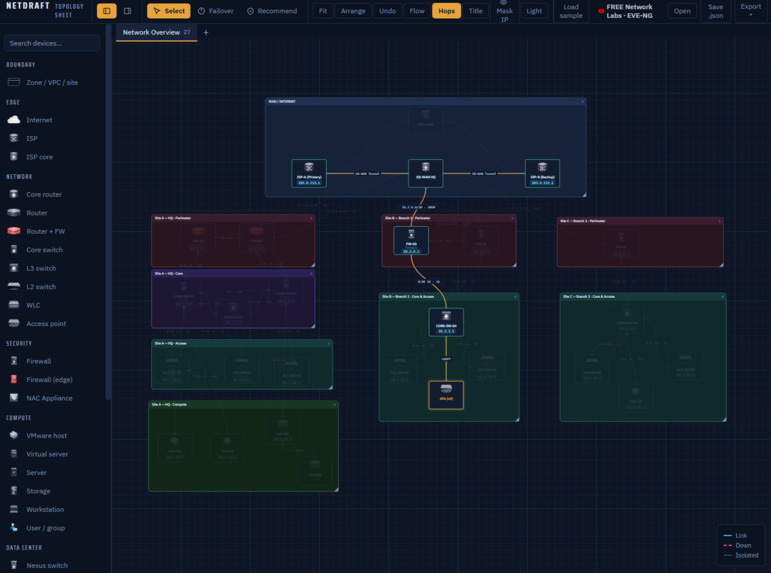Toggle the Title option
771x573 pixels.
[x=475, y=11]
